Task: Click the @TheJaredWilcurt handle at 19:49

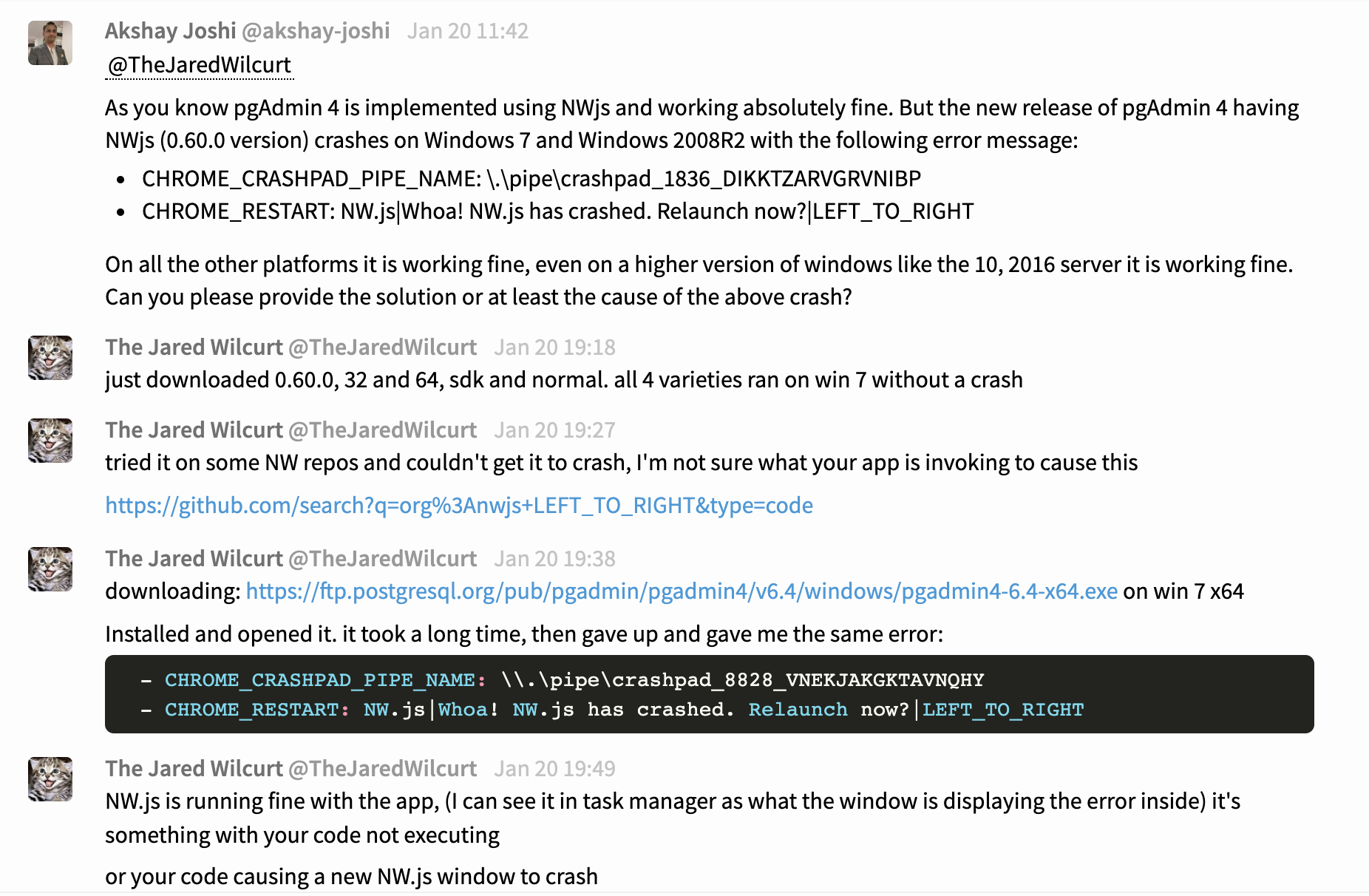Action: point(382,769)
